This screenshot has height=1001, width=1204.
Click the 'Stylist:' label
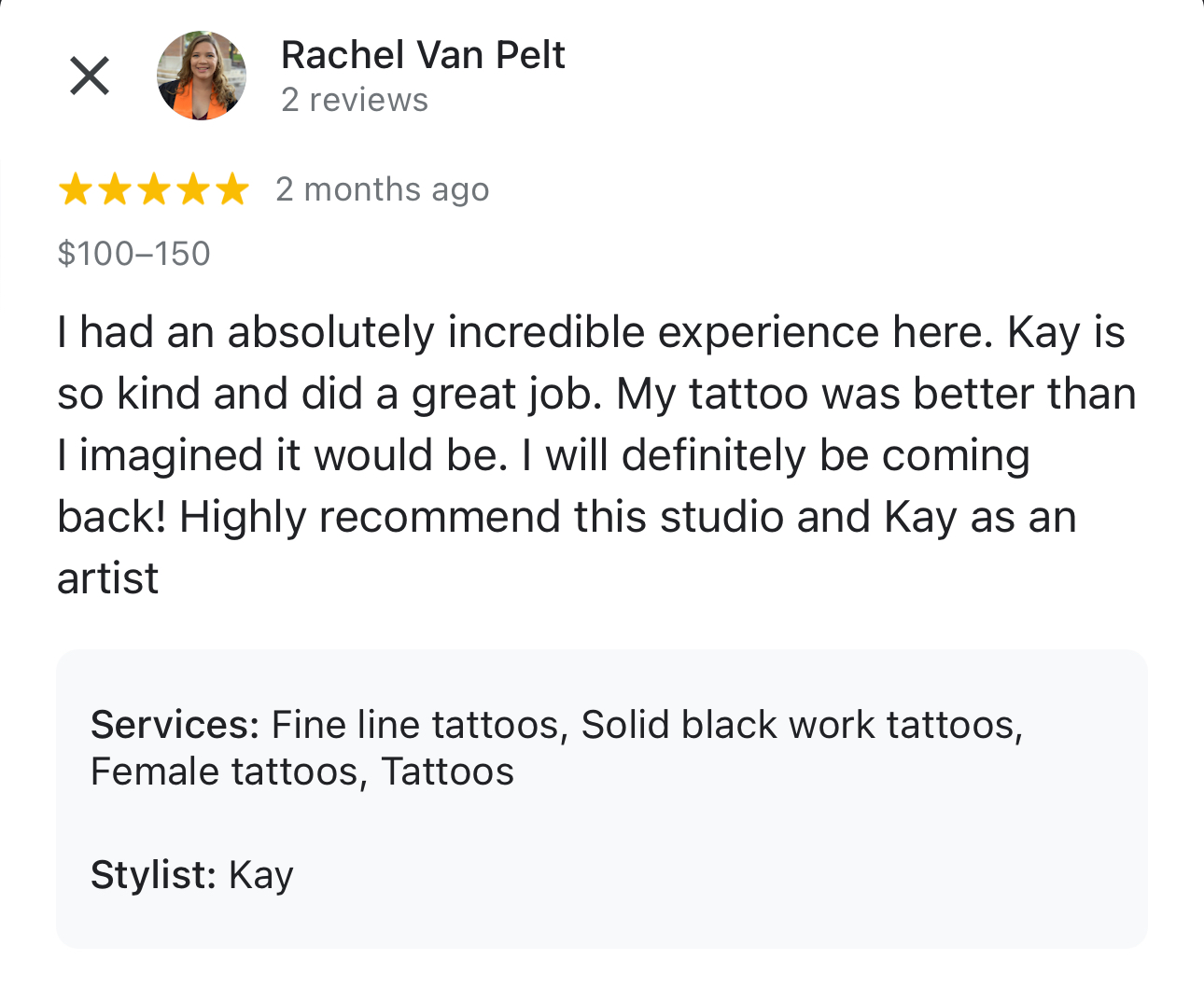pyautogui.click(x=153, y=875)
